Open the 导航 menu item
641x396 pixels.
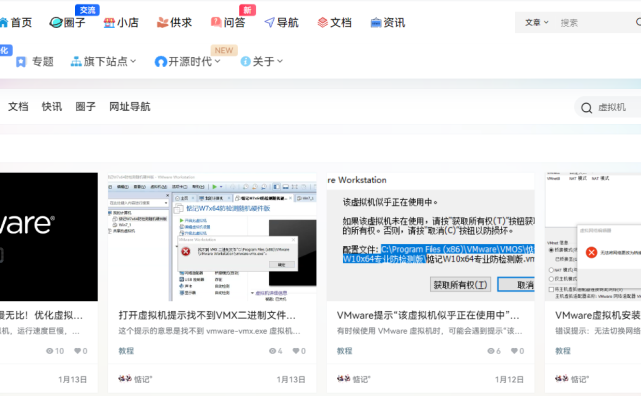(x=288, y=22)
